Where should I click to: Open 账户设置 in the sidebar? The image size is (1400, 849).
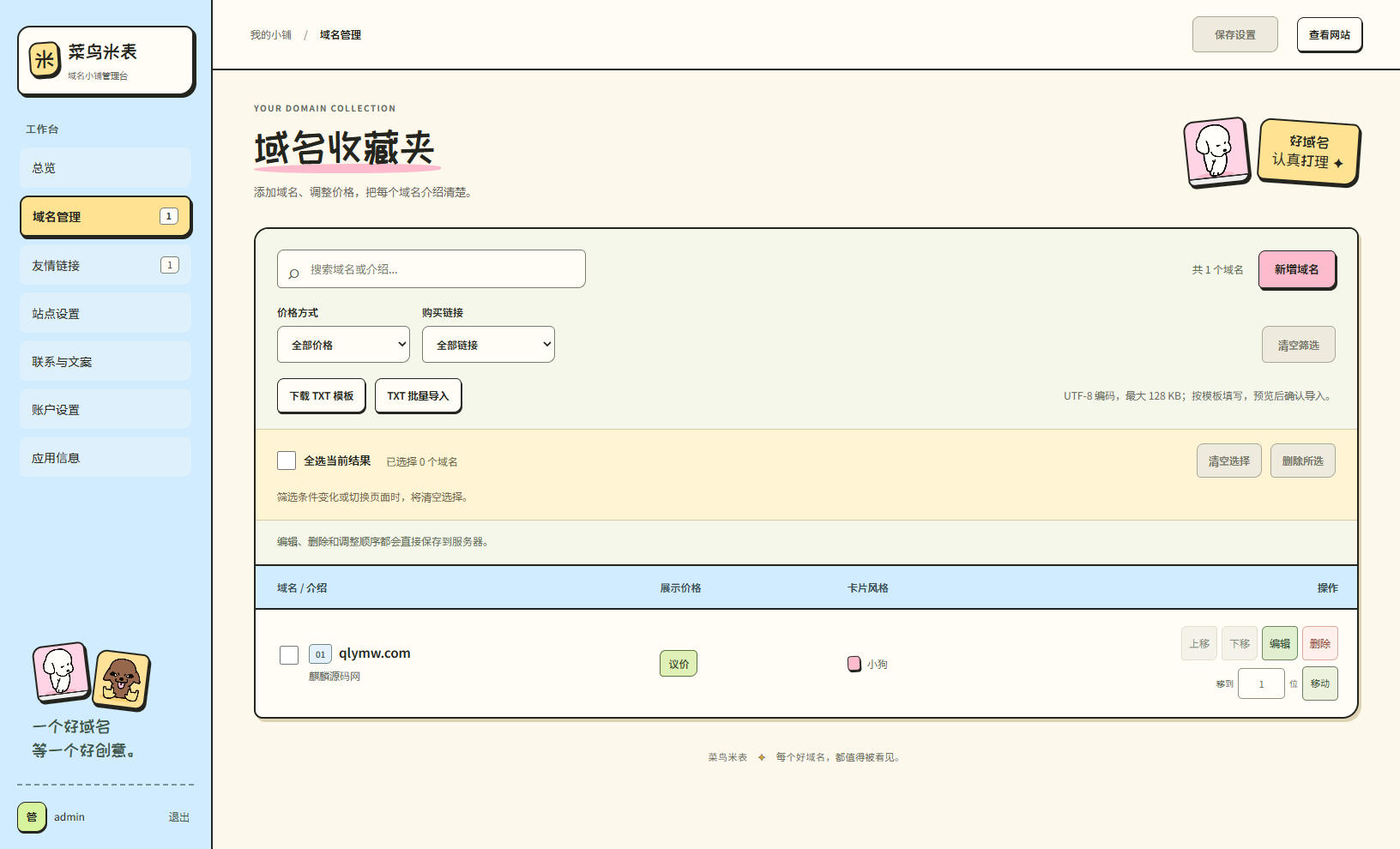coord(106,410)
